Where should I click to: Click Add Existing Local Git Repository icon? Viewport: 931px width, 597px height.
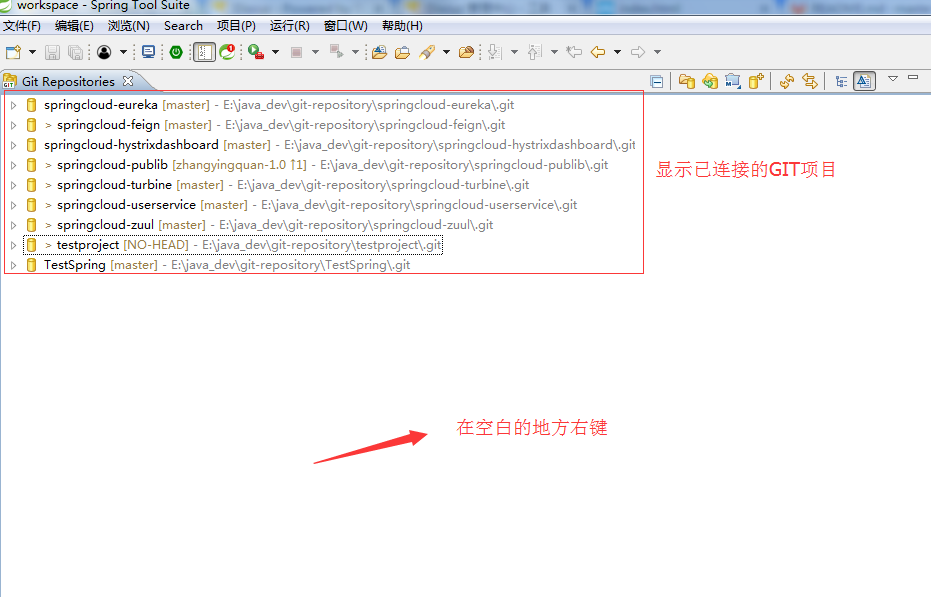pyautogui.click(x=687, y=81)
